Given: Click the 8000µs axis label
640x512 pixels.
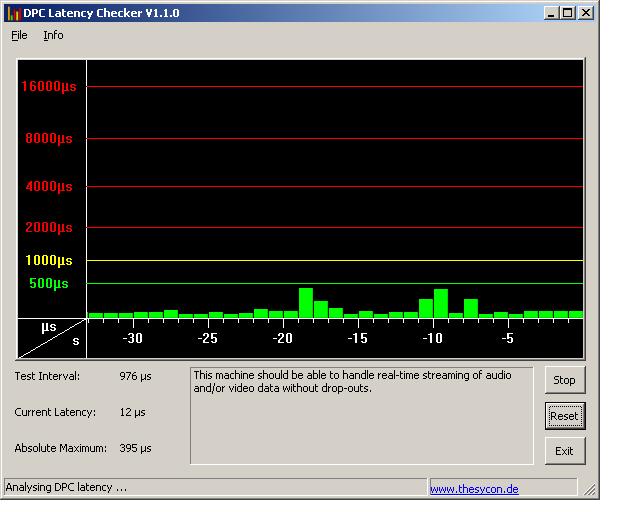Looking at the screenshot, I should (49, 138).
